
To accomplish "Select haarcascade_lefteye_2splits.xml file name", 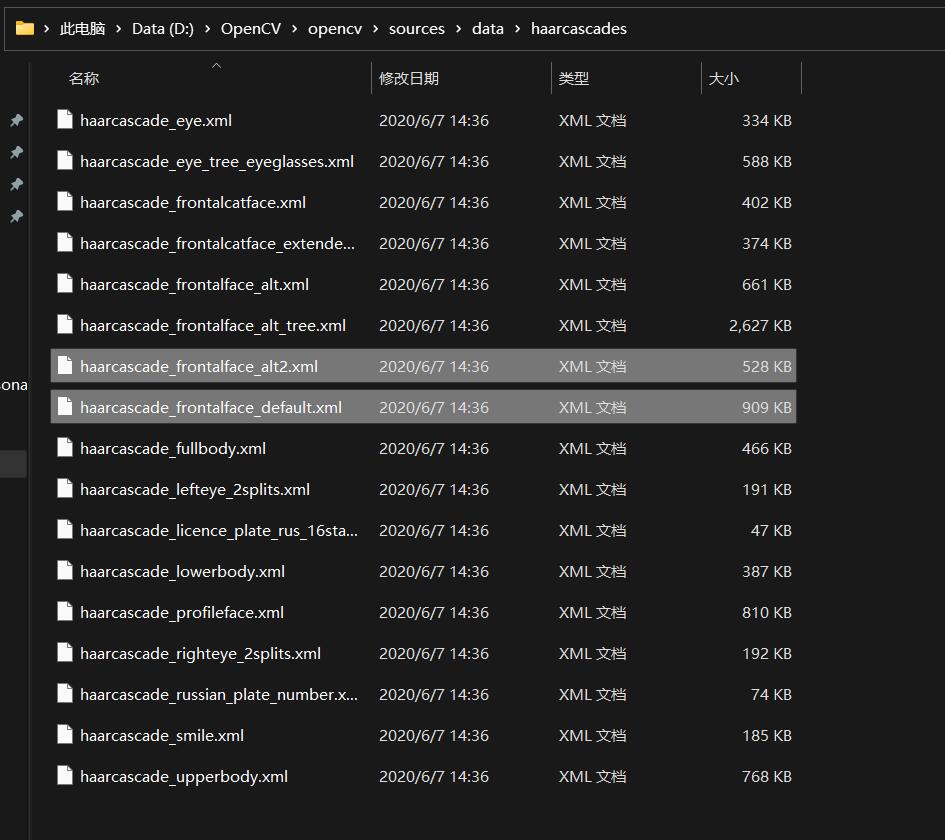I will tap(195, 489).
